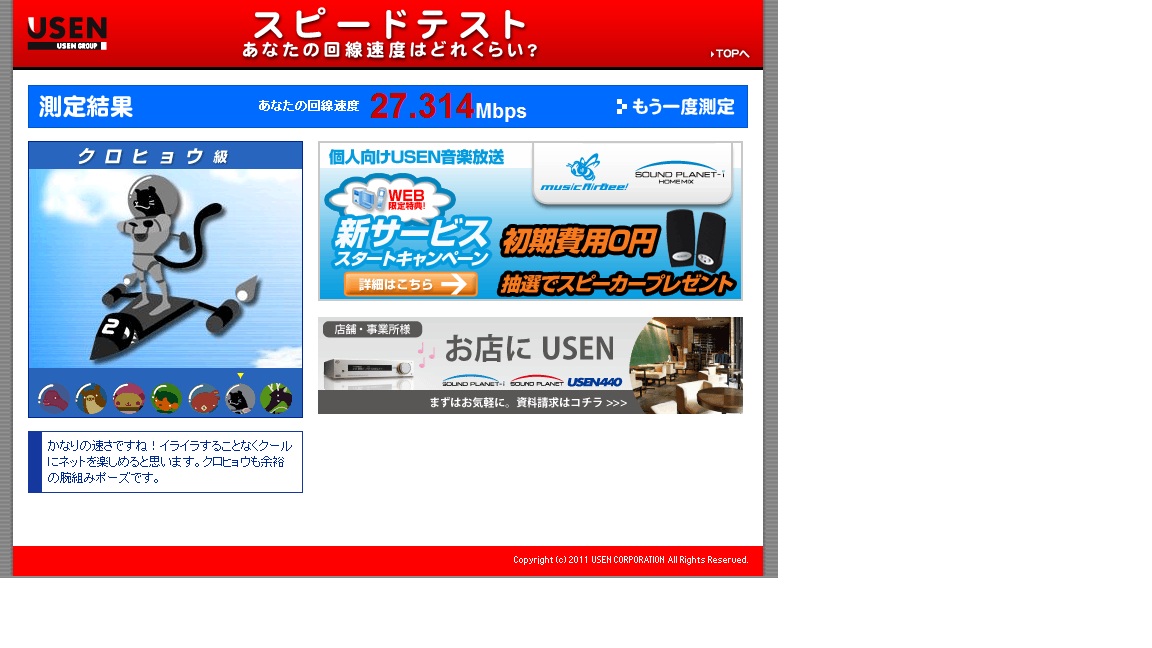Click the 測定結果 heading
The height and width of the screenshot is (648, 1152).
tap(86, 107)
